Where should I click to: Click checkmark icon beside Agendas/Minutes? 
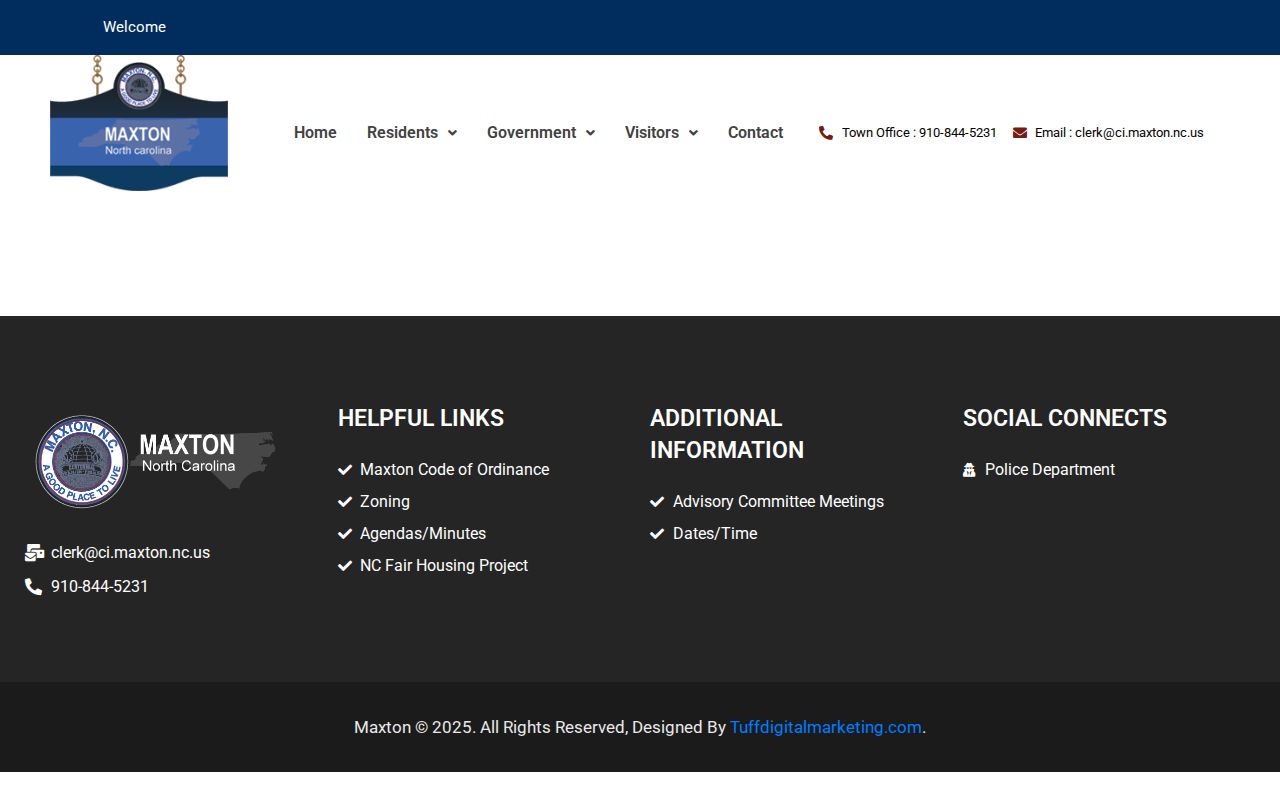[x=345, y=534]
